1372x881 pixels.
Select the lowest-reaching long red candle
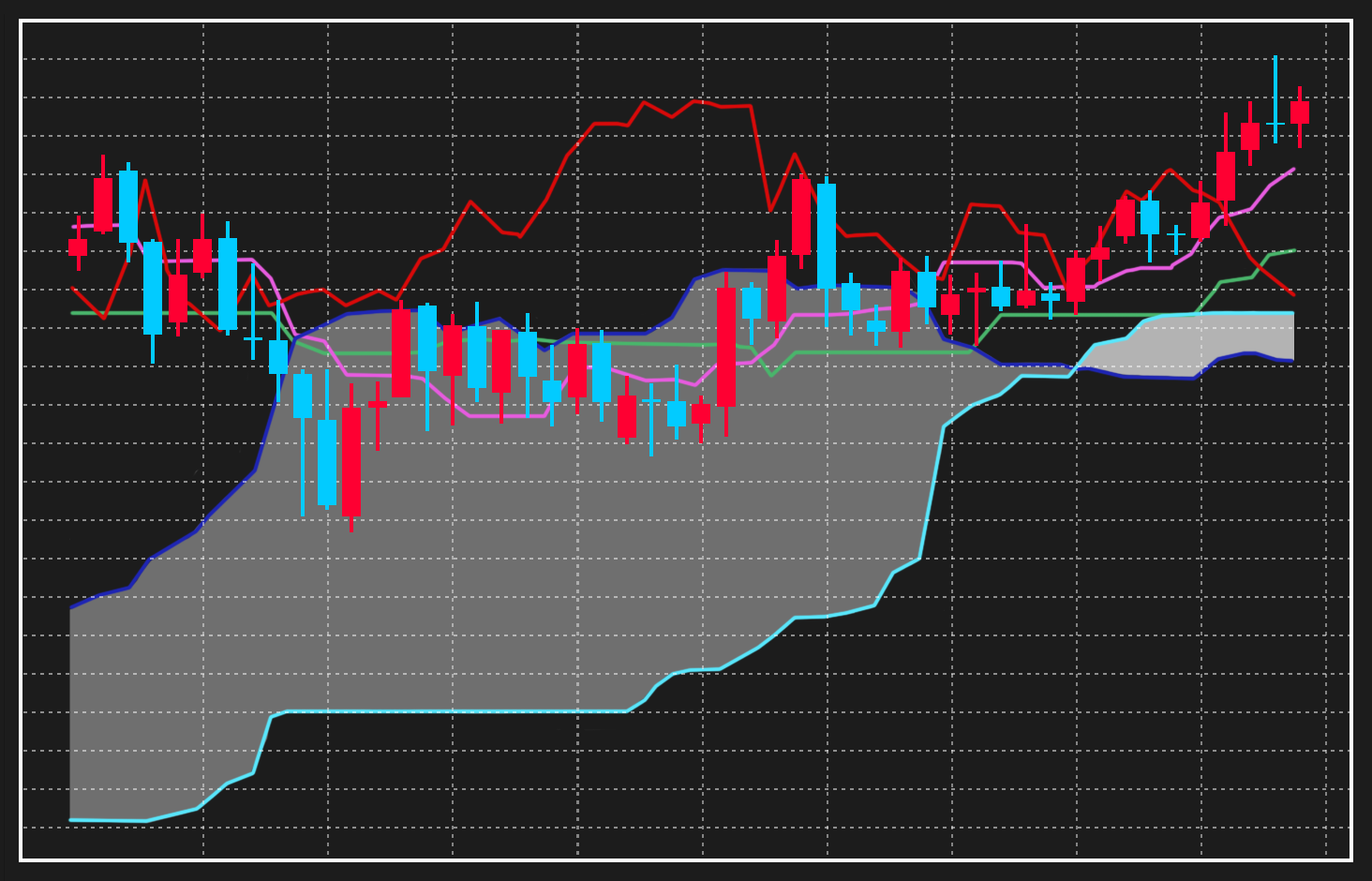[x=351, y=461]
